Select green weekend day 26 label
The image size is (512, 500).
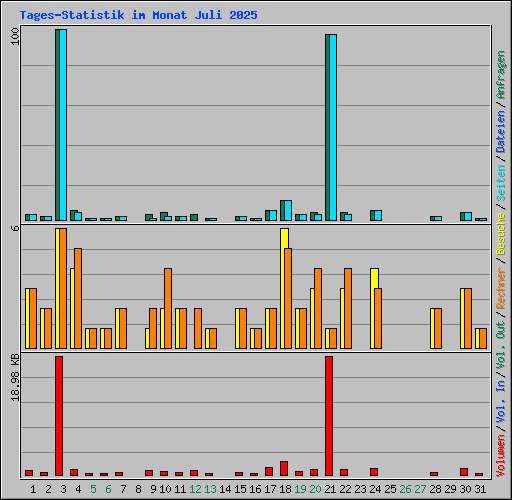click(405, 489)
